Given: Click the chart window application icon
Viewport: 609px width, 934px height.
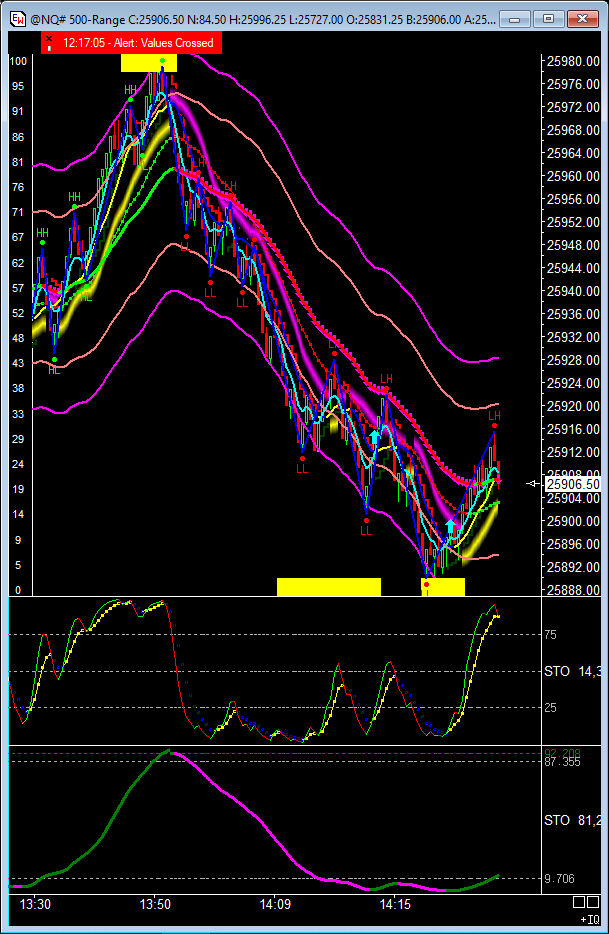Looking at the screenshot, I should click(17, 18).
